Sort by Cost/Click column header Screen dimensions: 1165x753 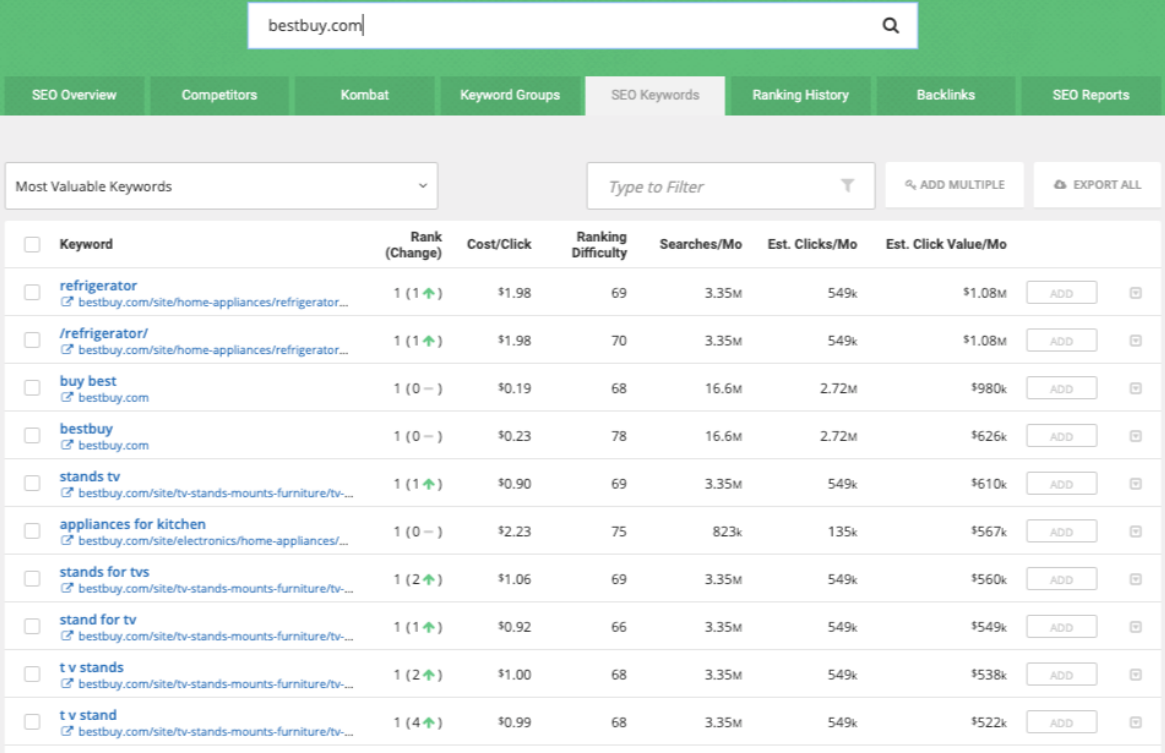click(499, 245)
